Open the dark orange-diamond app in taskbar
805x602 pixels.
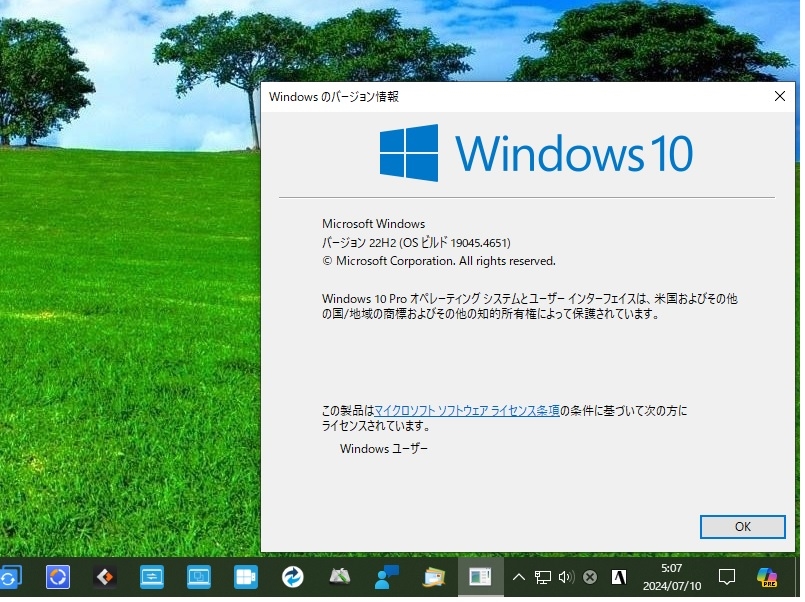[105, 577]
